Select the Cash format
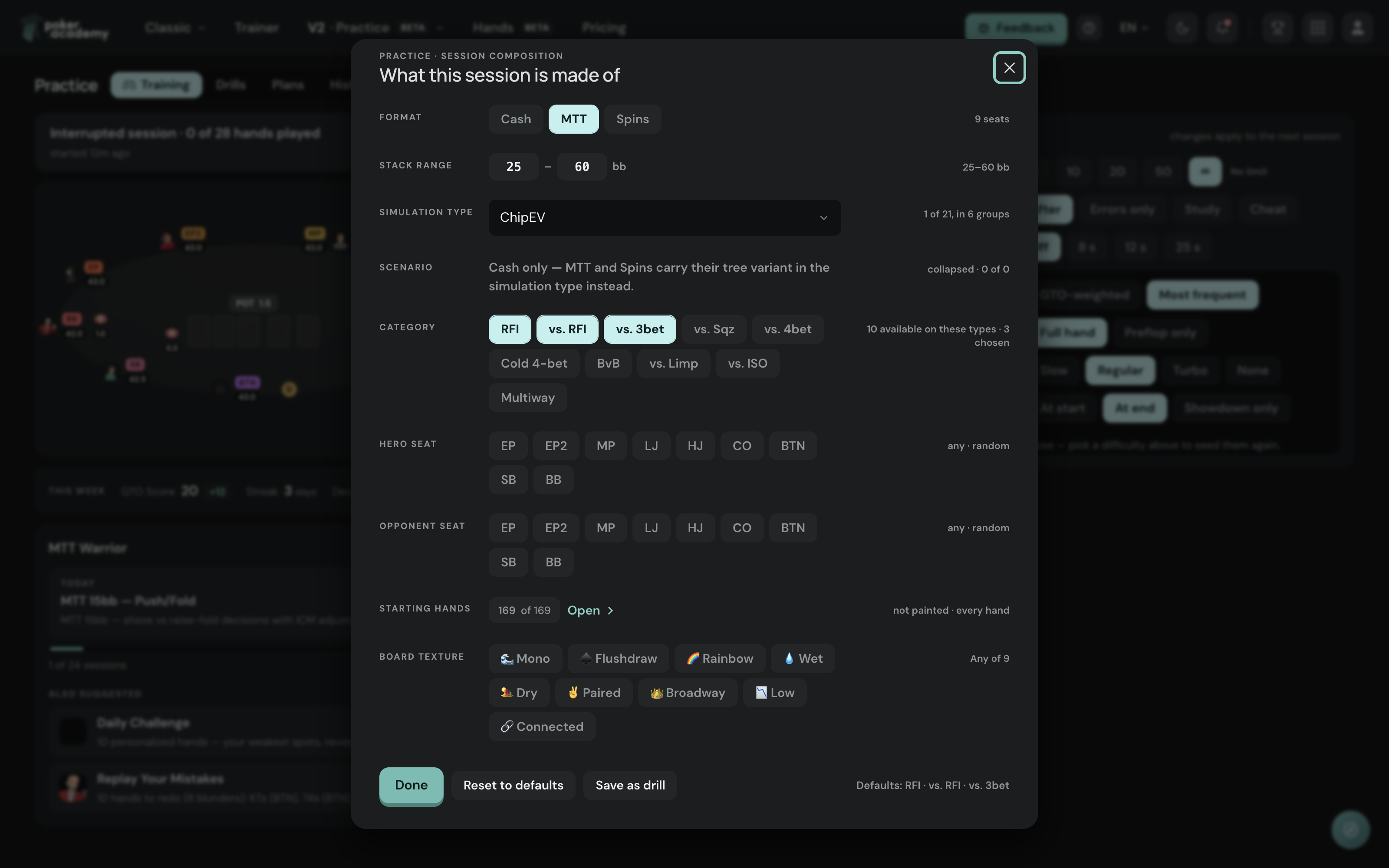The width and height of the screenshot is (1389, 868). coord(515,119)
